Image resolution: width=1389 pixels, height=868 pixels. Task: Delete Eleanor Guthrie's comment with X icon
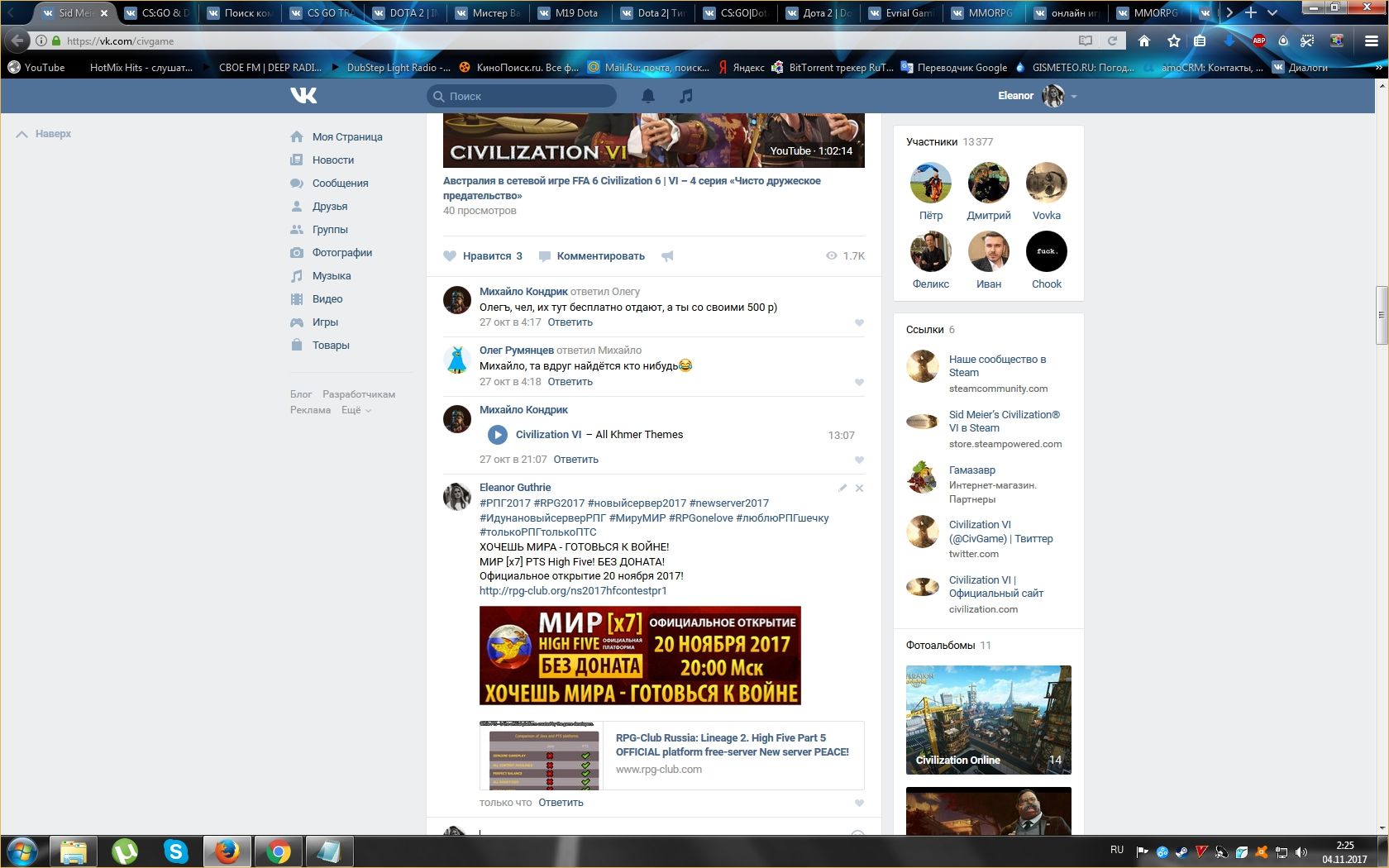click(x=859, y=488)
